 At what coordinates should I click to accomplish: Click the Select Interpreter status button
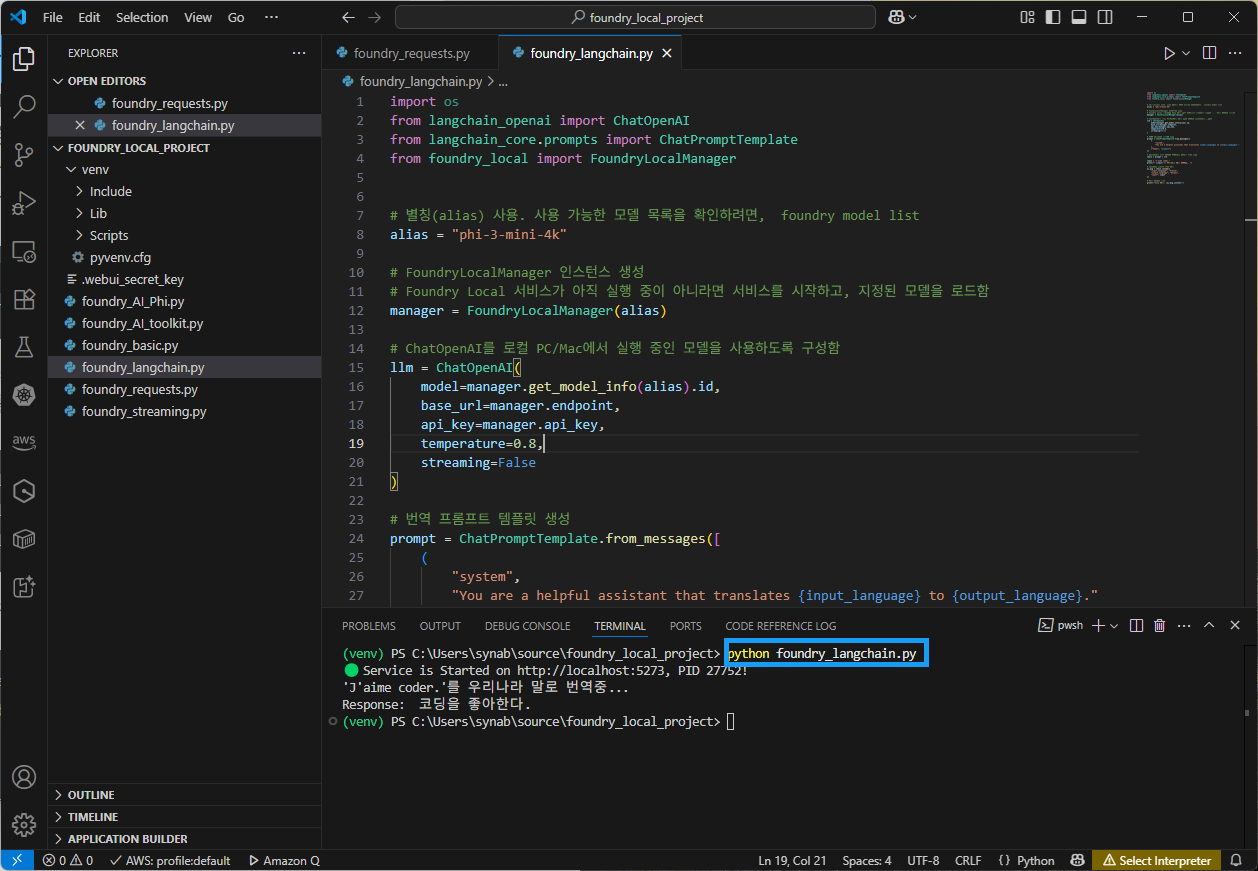click(1157, 860)
